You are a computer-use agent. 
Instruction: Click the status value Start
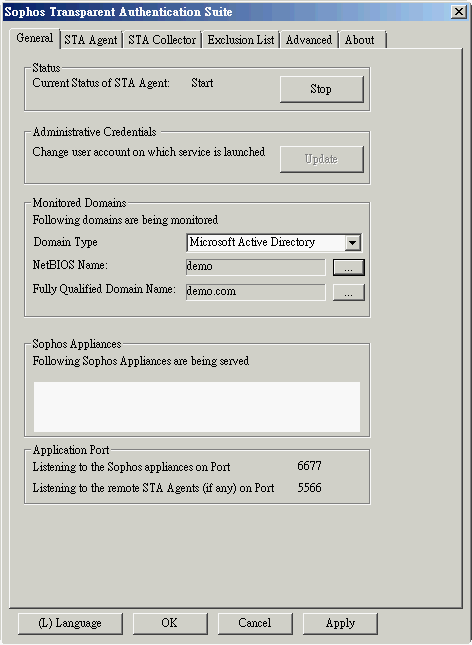(202, 83)
